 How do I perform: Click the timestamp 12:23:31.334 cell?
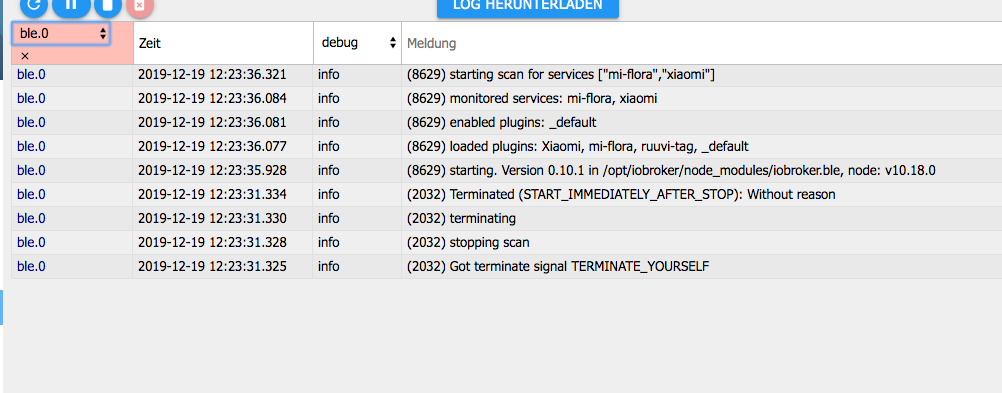coord(212,194)
